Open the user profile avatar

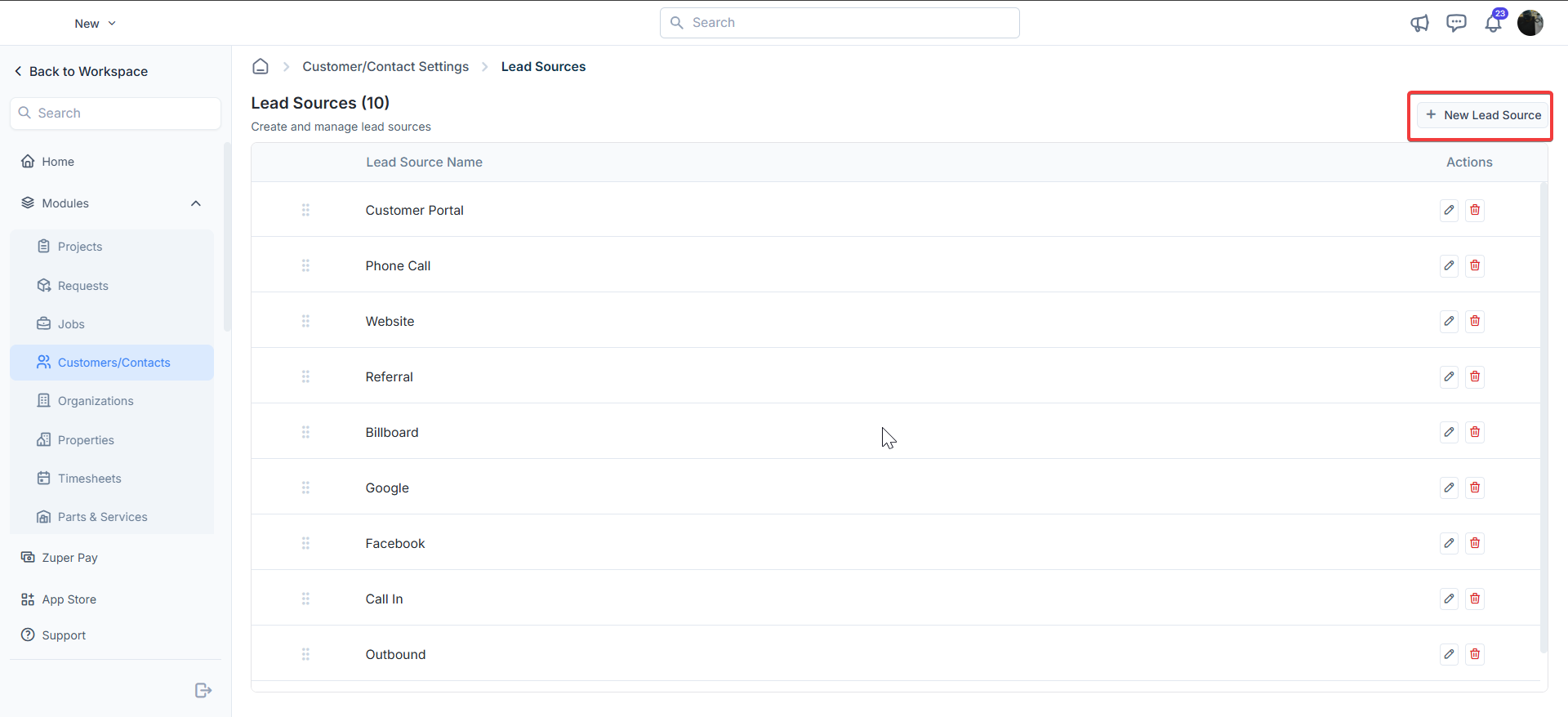click(1530, 23)
